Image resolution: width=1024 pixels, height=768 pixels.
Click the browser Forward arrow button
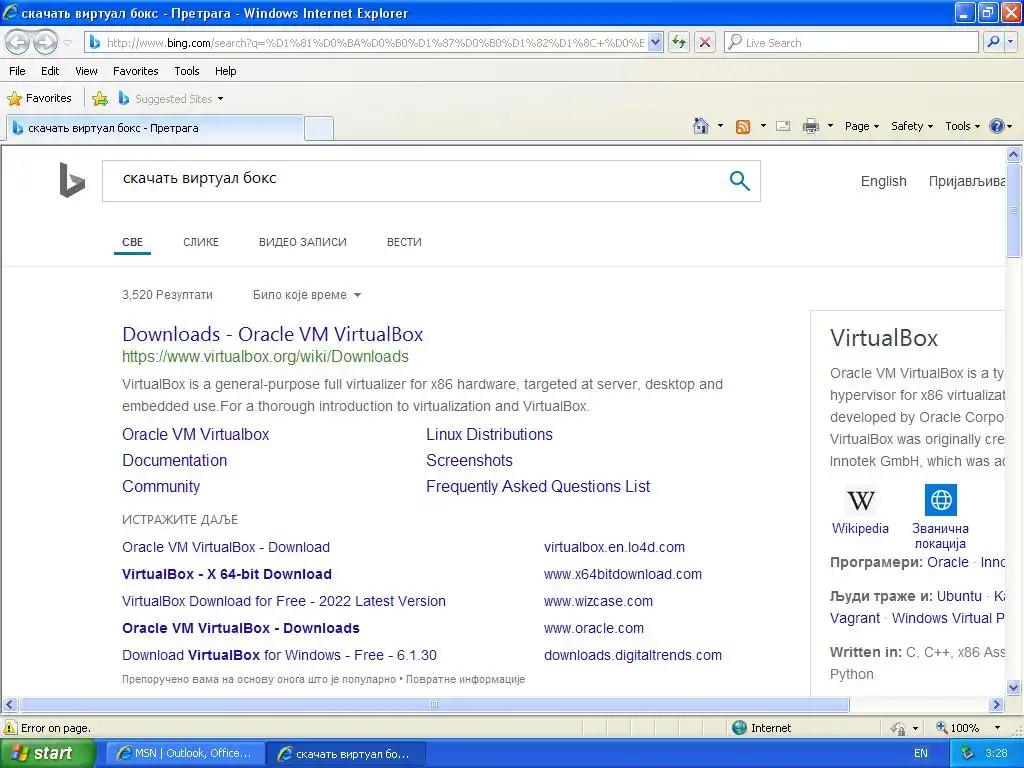point(45,43)
